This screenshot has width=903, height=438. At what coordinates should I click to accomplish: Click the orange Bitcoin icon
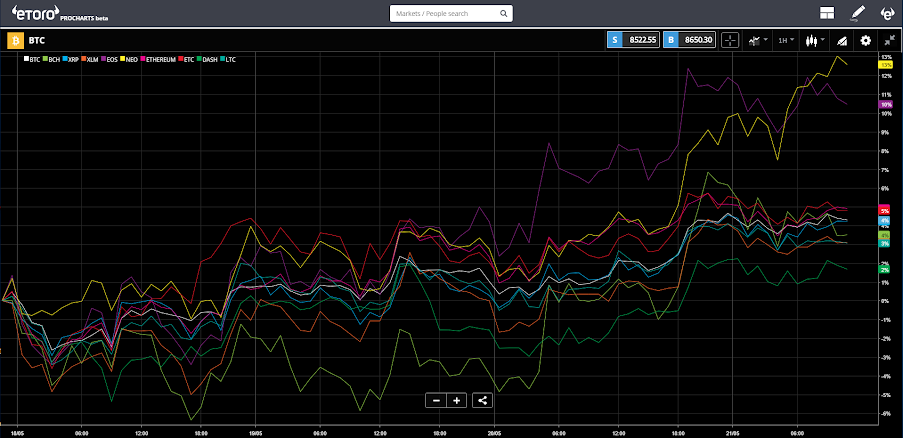(x=14, y=40)
